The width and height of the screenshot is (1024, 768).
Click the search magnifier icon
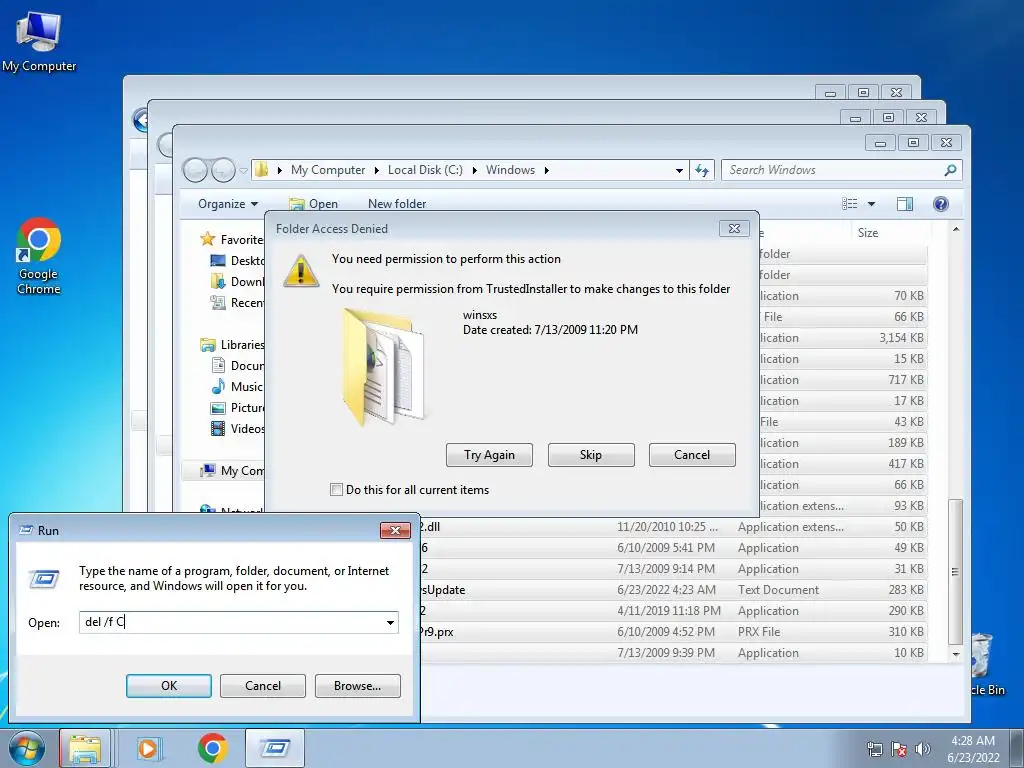click(950, 170)
